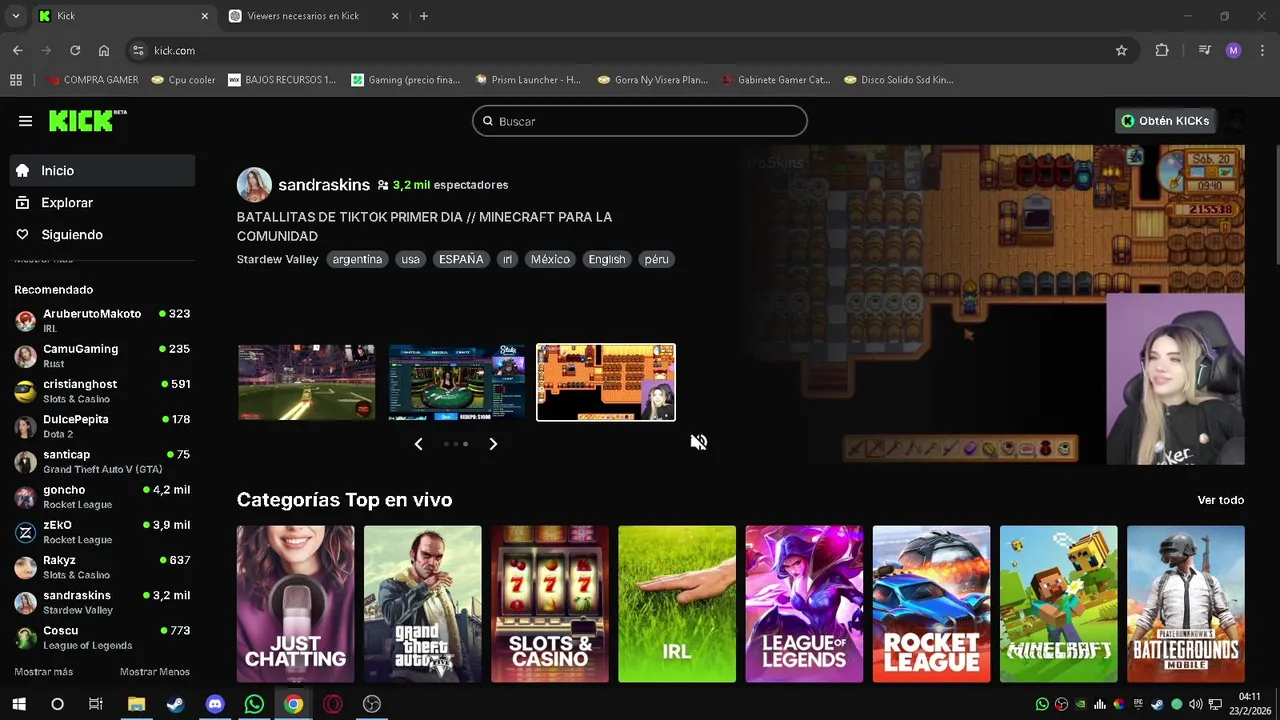Open the hamburger sidebar menu
Viewport: 1280px width, 720px height.
click(x=25, y=121)
